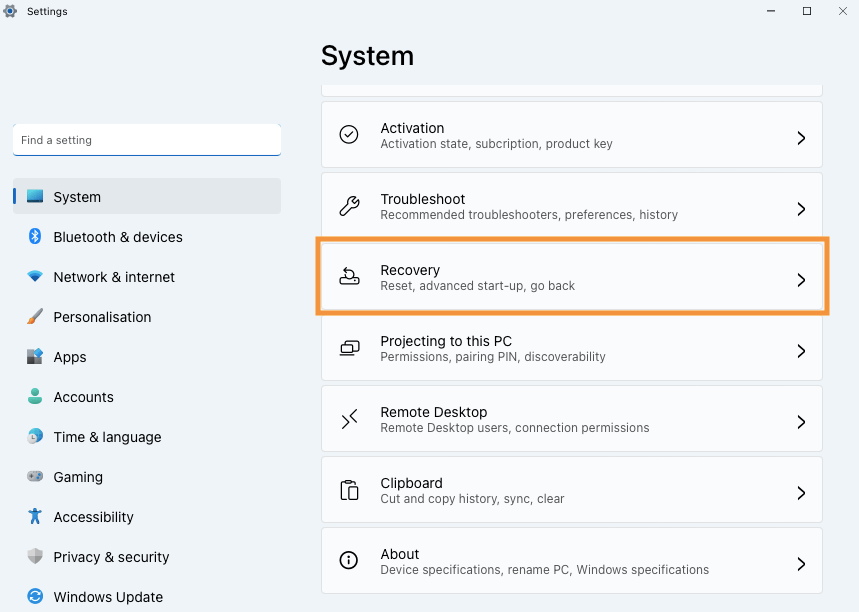Select Network & internet in the sidebar
Screen dimensions: 859x612
(114, 277)
